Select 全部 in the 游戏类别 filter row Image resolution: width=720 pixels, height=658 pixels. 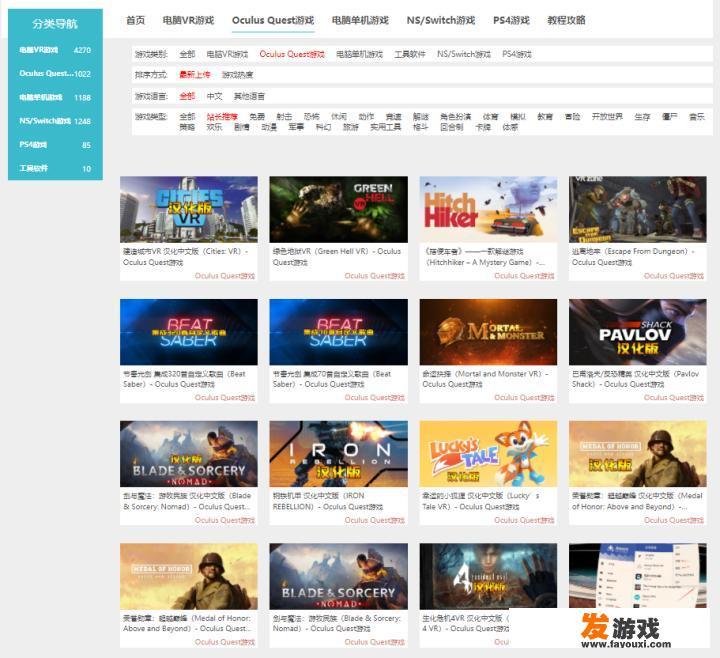pyautogui.click(x=187, y=54)
